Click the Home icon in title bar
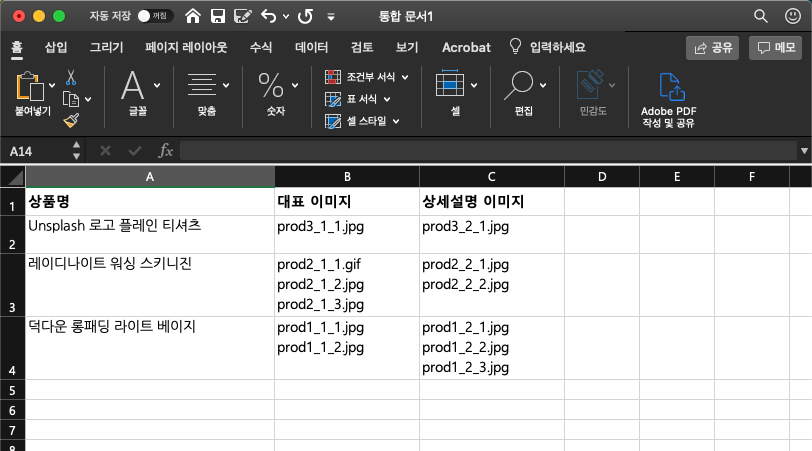 click(x=193, y=16)
